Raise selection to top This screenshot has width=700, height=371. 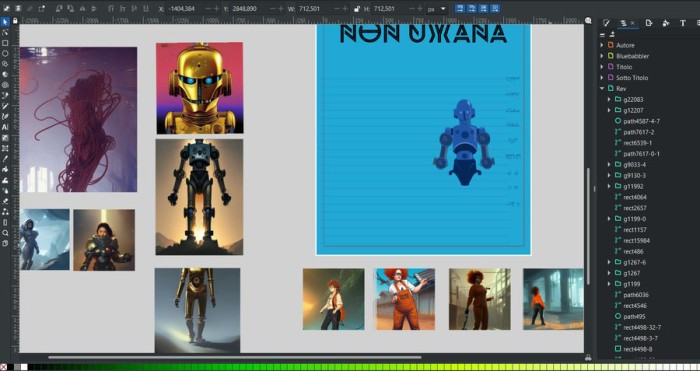110,8
